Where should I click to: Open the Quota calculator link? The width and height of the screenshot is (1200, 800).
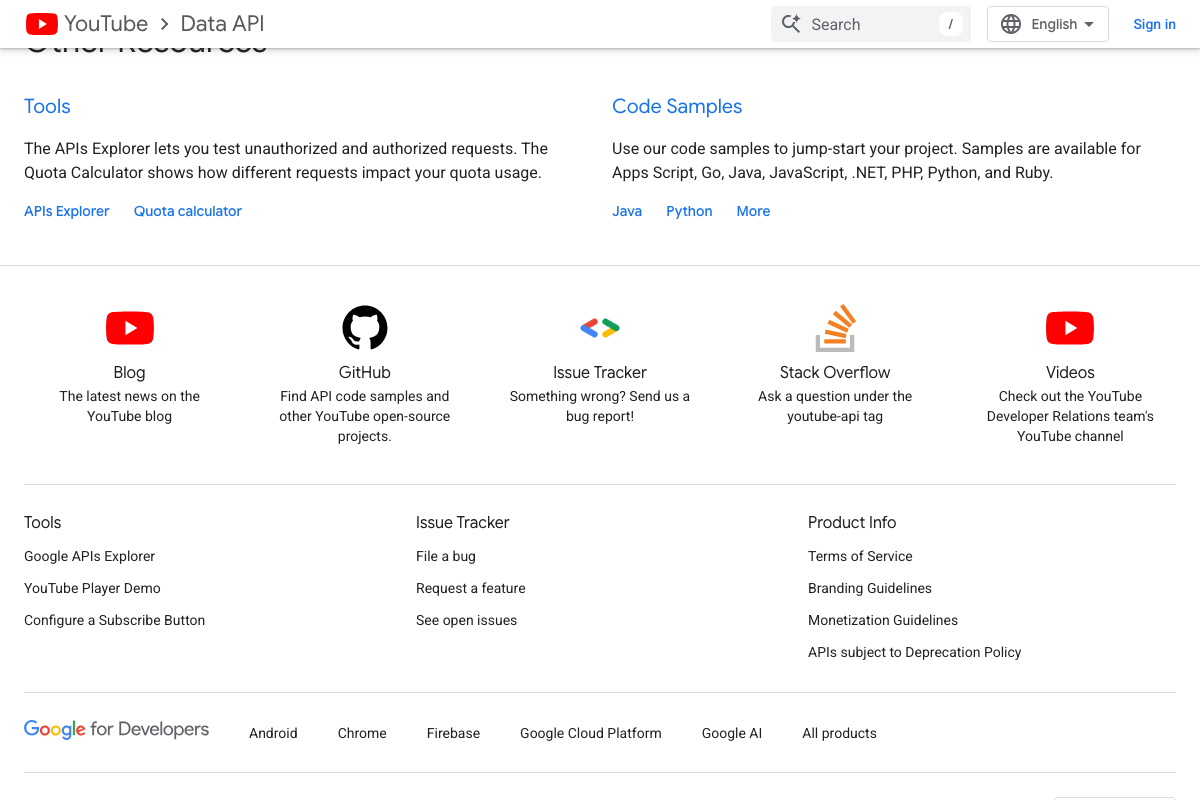click(x=188, y=211)
